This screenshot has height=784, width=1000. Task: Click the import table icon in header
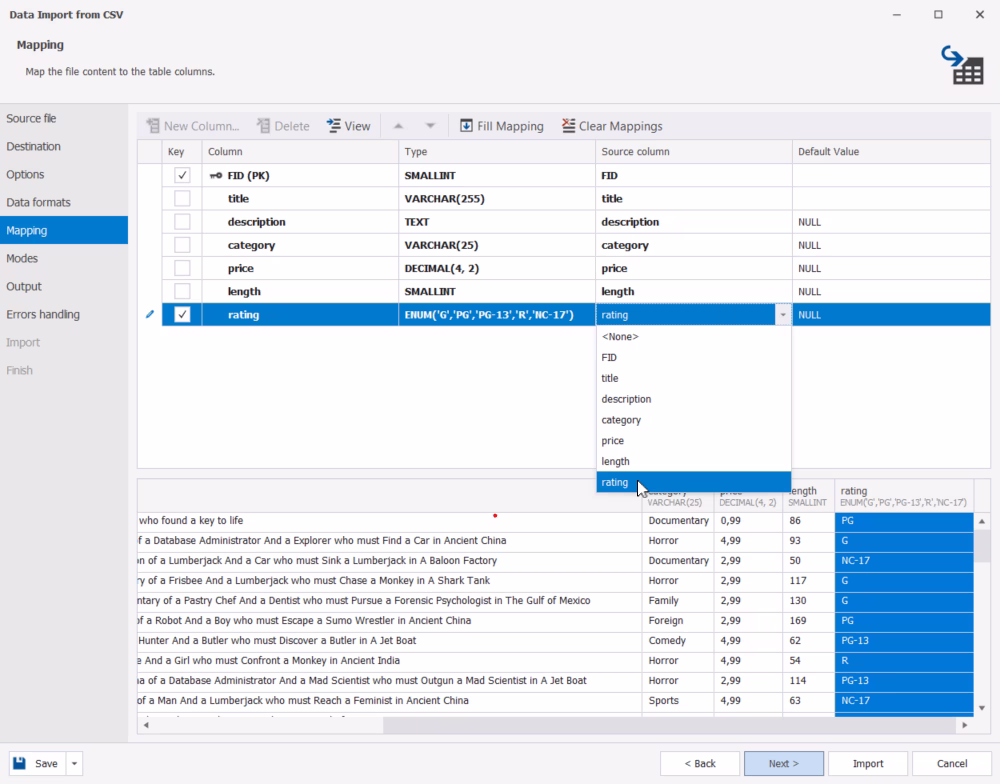[962, 65]
